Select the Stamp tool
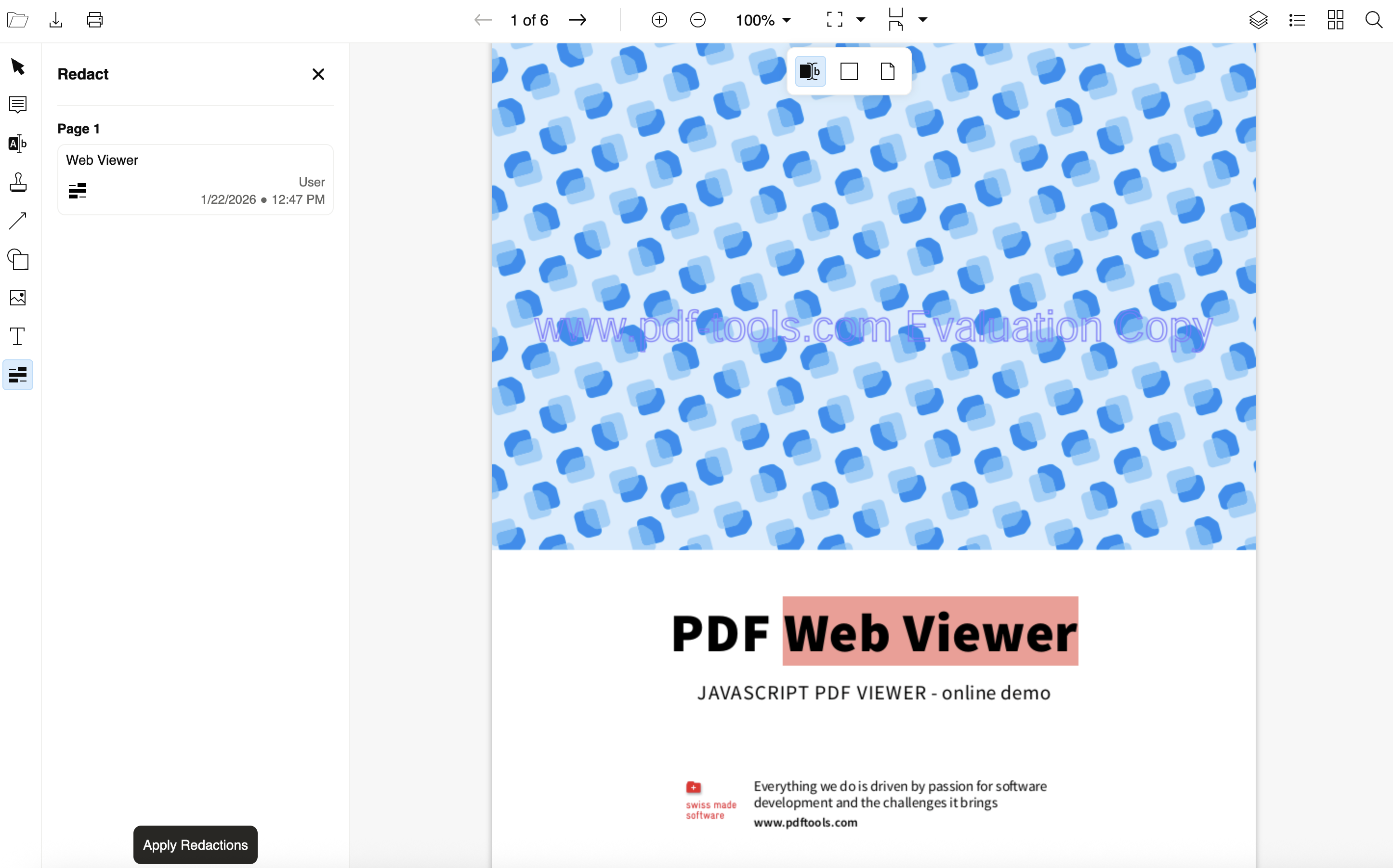Screen dimensions: 1393x868 (18, 182)
